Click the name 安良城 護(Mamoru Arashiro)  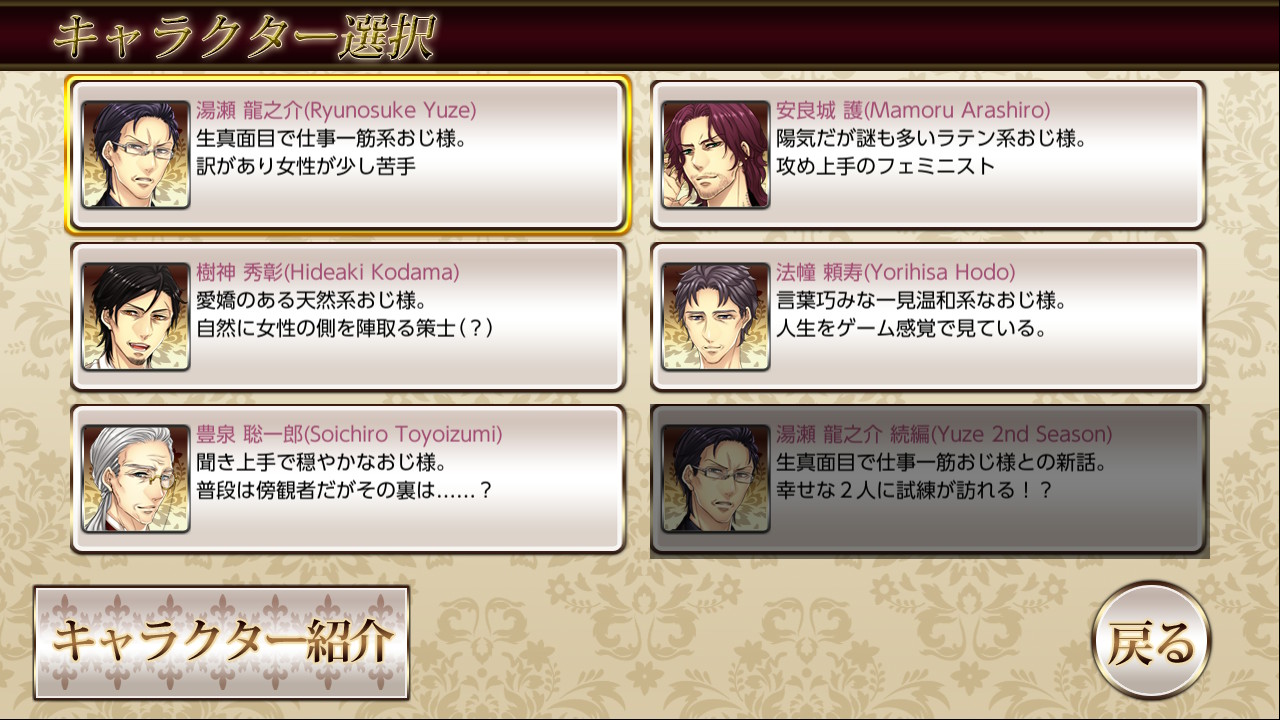click(913, 110)
